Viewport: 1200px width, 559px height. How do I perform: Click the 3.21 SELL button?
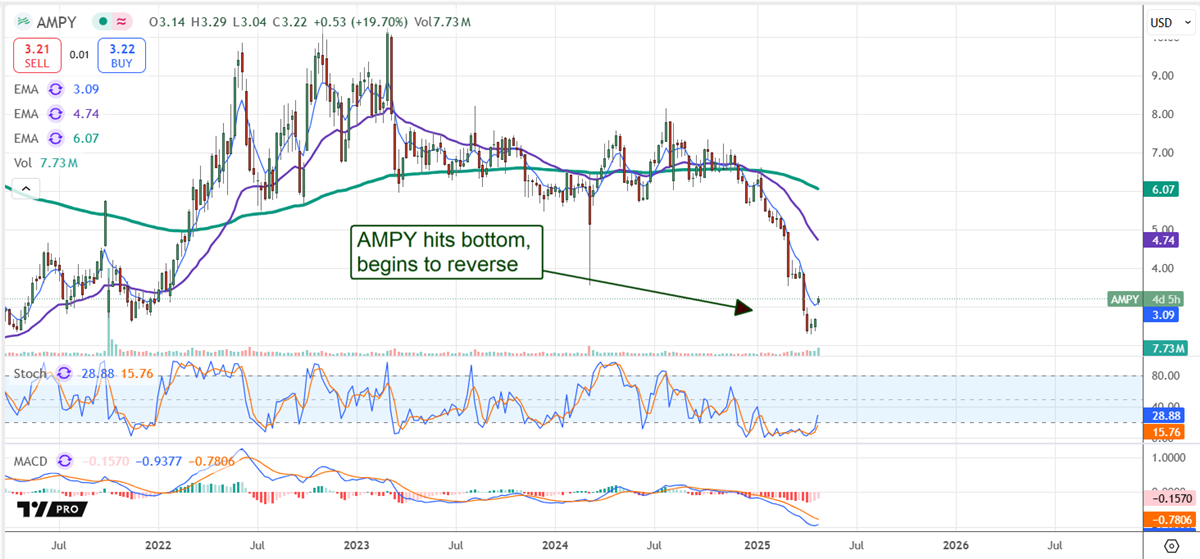pyautogui.click(x=37, y=55)
